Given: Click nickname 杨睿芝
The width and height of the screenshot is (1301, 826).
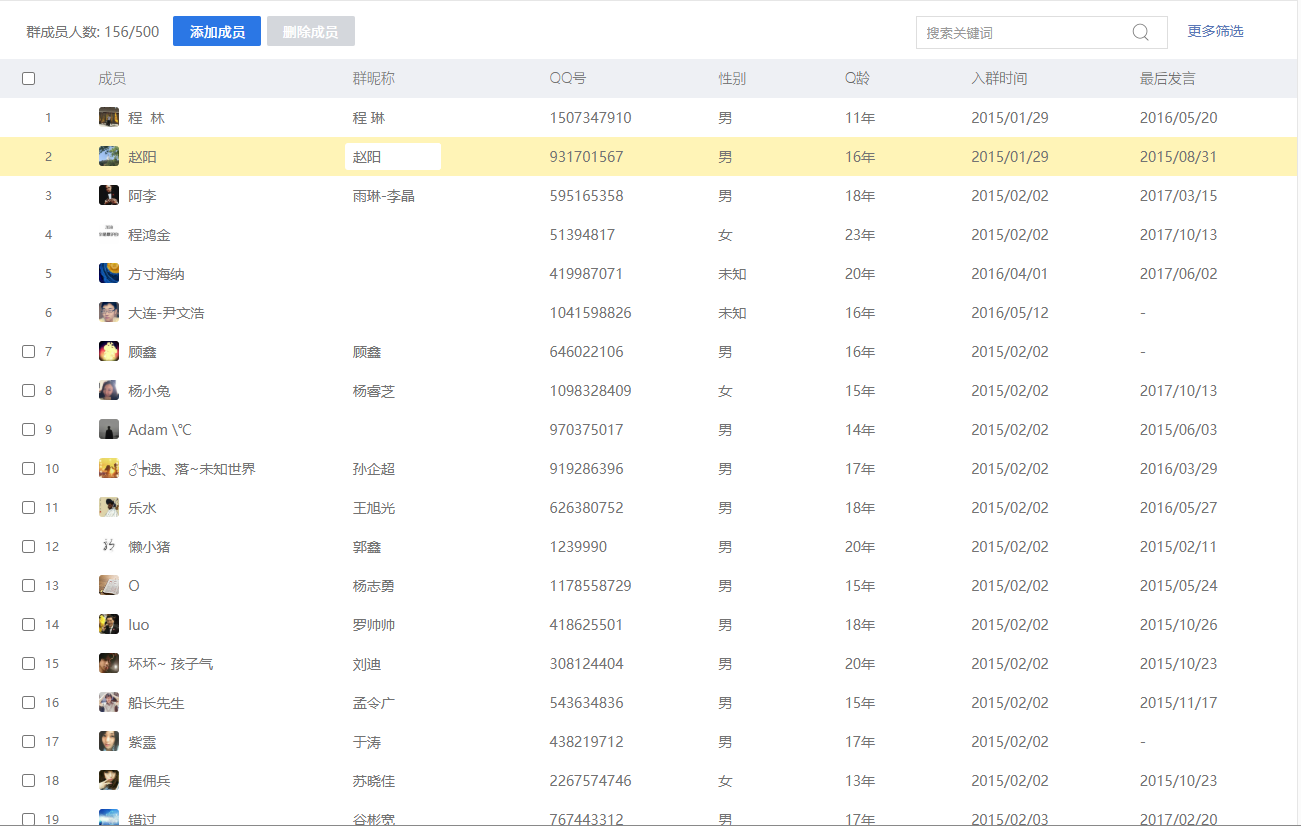Looking at the screenshot, I should (374, 391).
